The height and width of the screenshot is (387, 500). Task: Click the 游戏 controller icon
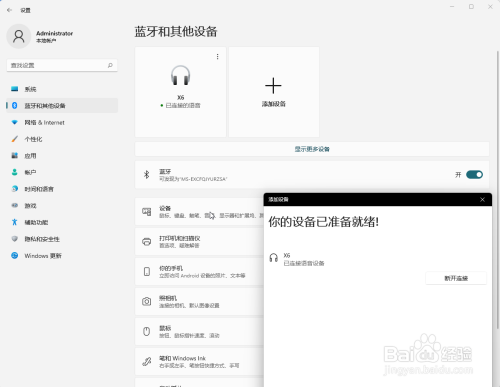click(x=15, y=205)
